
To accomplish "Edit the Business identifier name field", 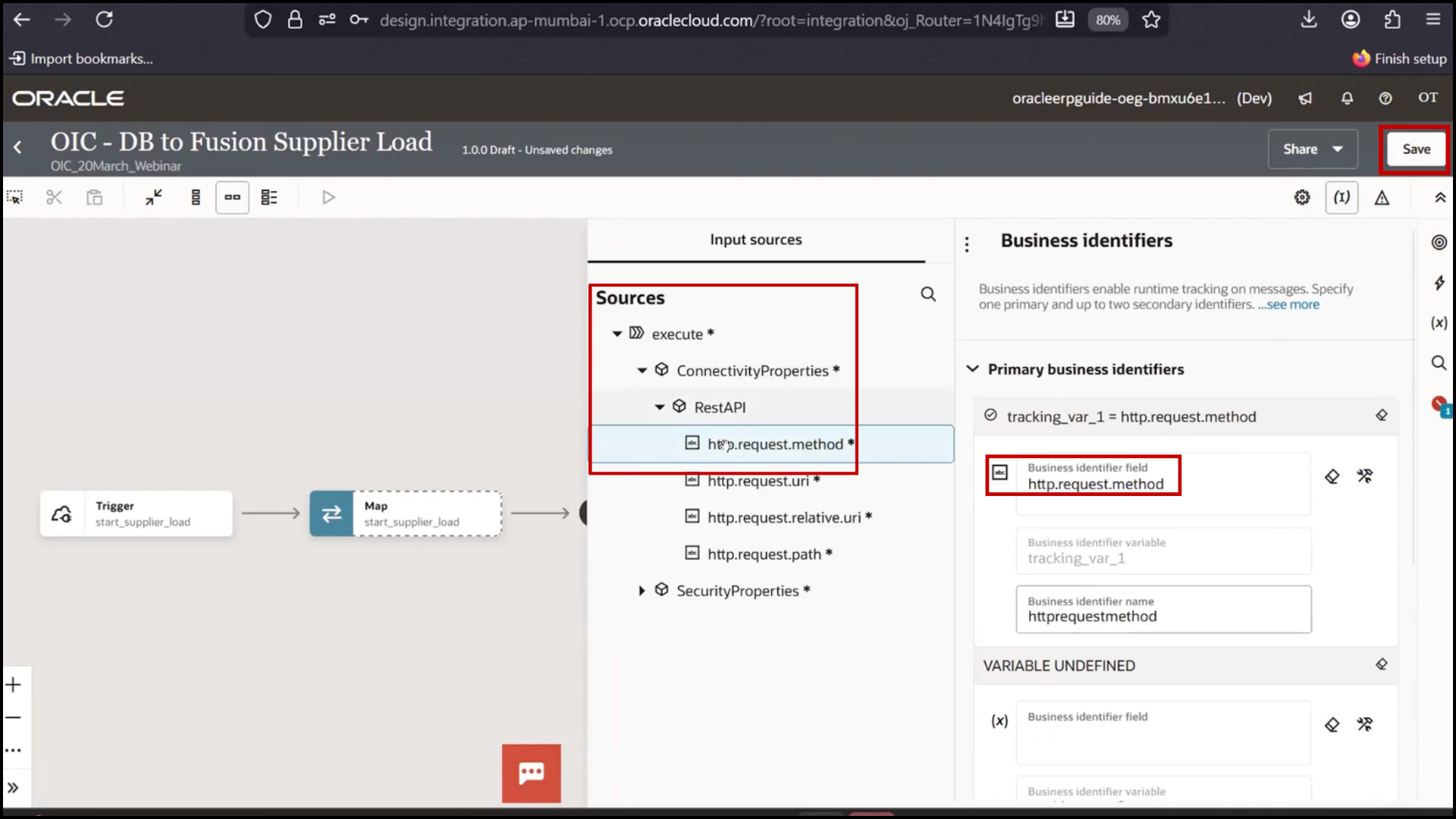I will coord(1163,609).
